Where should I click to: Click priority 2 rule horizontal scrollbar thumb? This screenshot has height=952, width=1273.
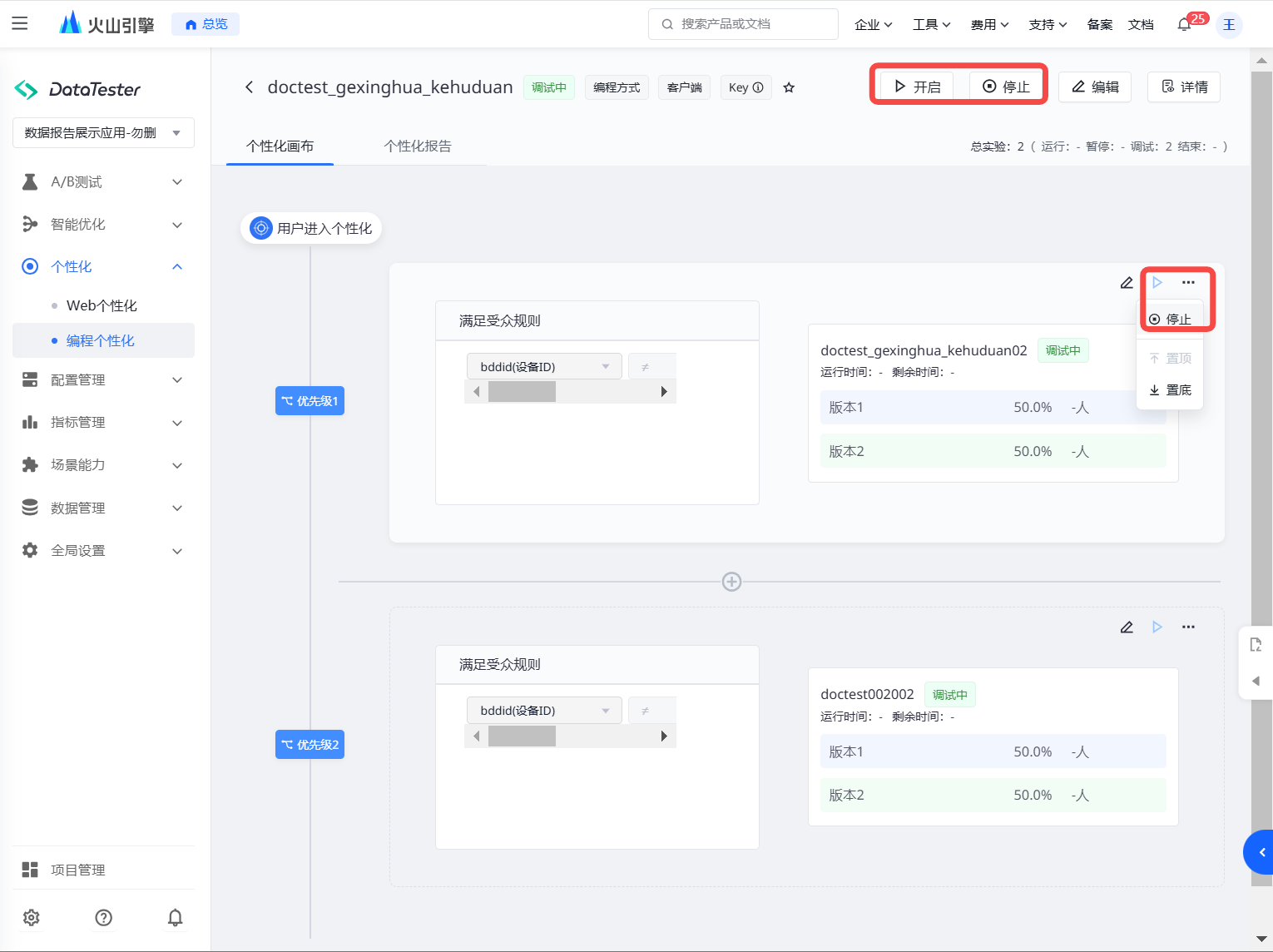click(522, 736)
